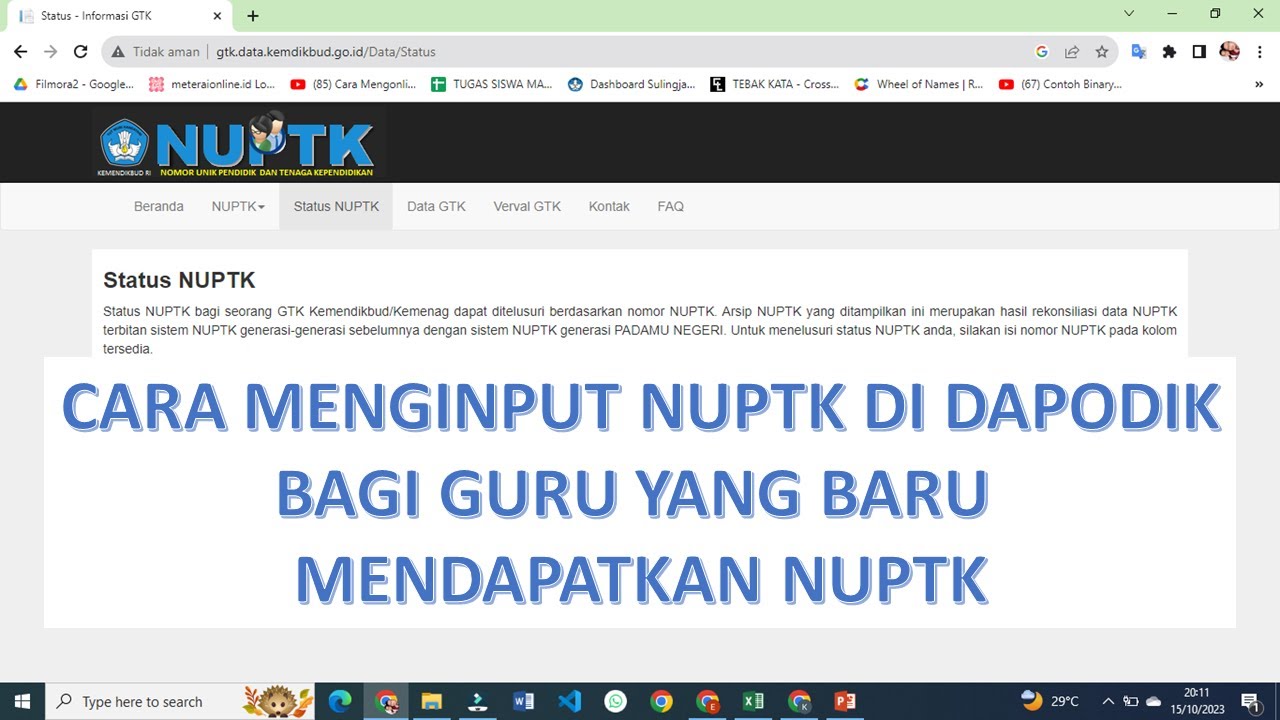This screenshot has width=1280, height=720.
Task: Open the FAQ menu item
Action: [671, 206]
